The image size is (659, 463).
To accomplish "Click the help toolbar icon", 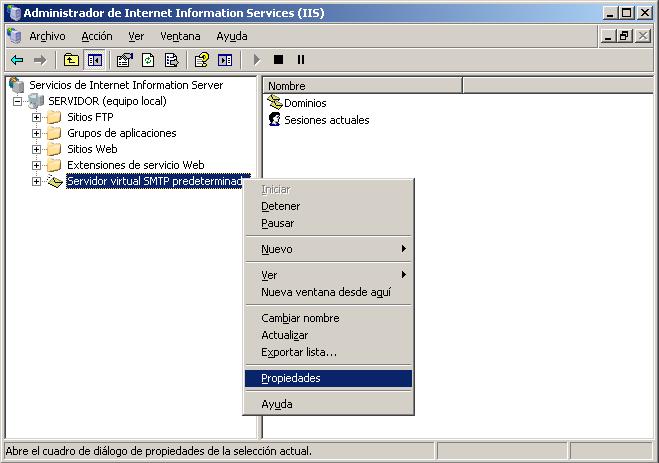I will 201,60.
